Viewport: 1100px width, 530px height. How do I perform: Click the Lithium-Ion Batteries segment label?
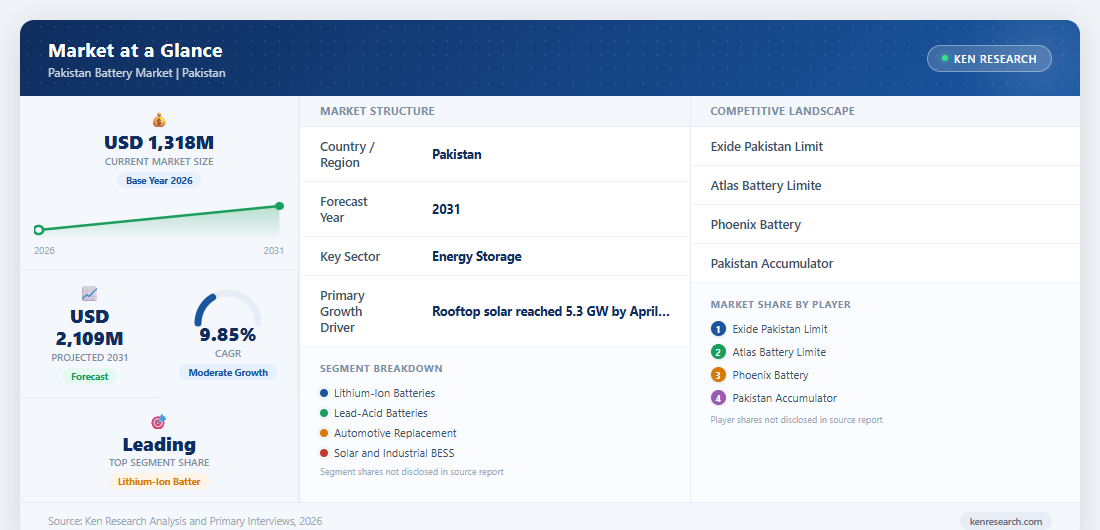coord(384,393)
